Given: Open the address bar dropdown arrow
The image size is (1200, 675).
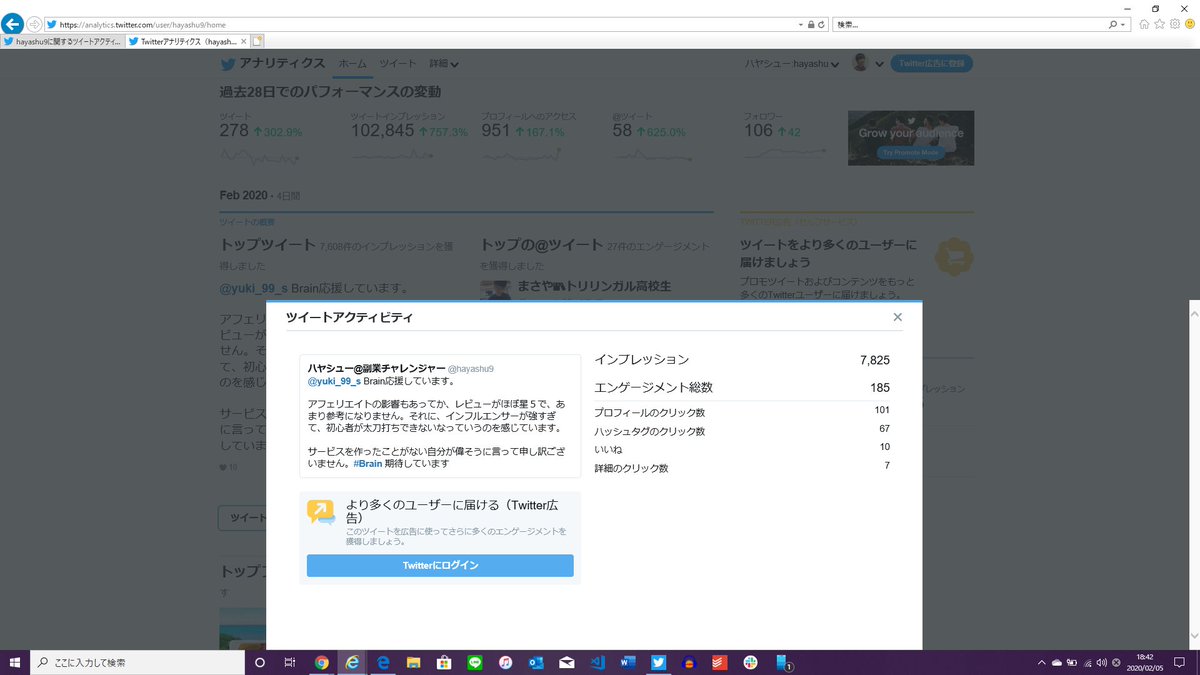Looking at the screenshot, I should 801,24.
